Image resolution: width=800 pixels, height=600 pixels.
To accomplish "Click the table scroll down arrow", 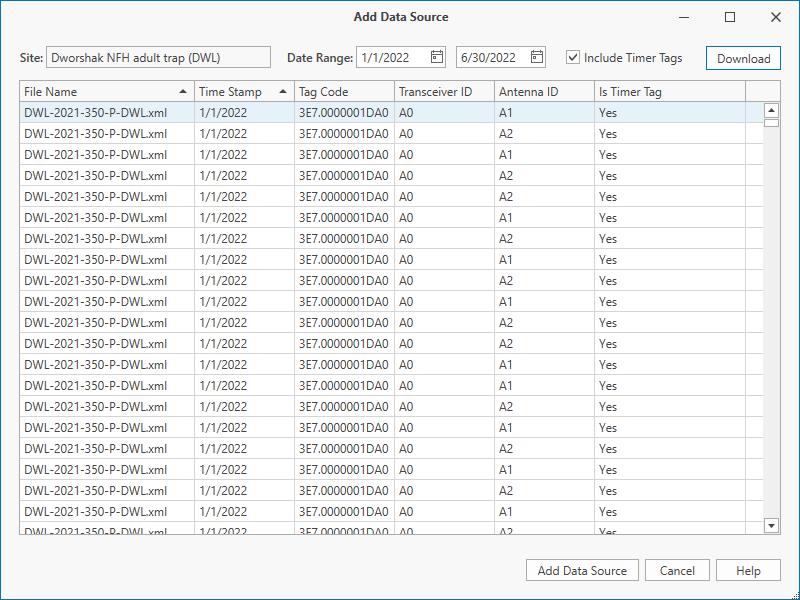I will (x=771, y=525).
